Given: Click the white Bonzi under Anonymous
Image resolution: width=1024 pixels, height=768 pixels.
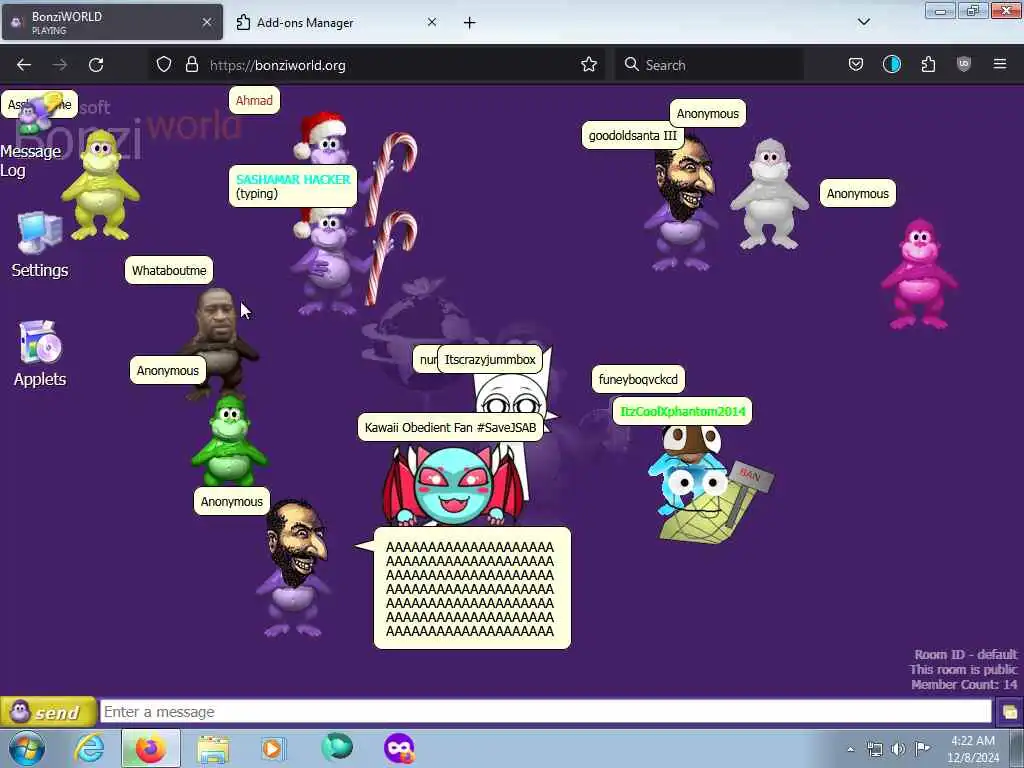Looking at the screenshot, I should (x=769, y=194).
